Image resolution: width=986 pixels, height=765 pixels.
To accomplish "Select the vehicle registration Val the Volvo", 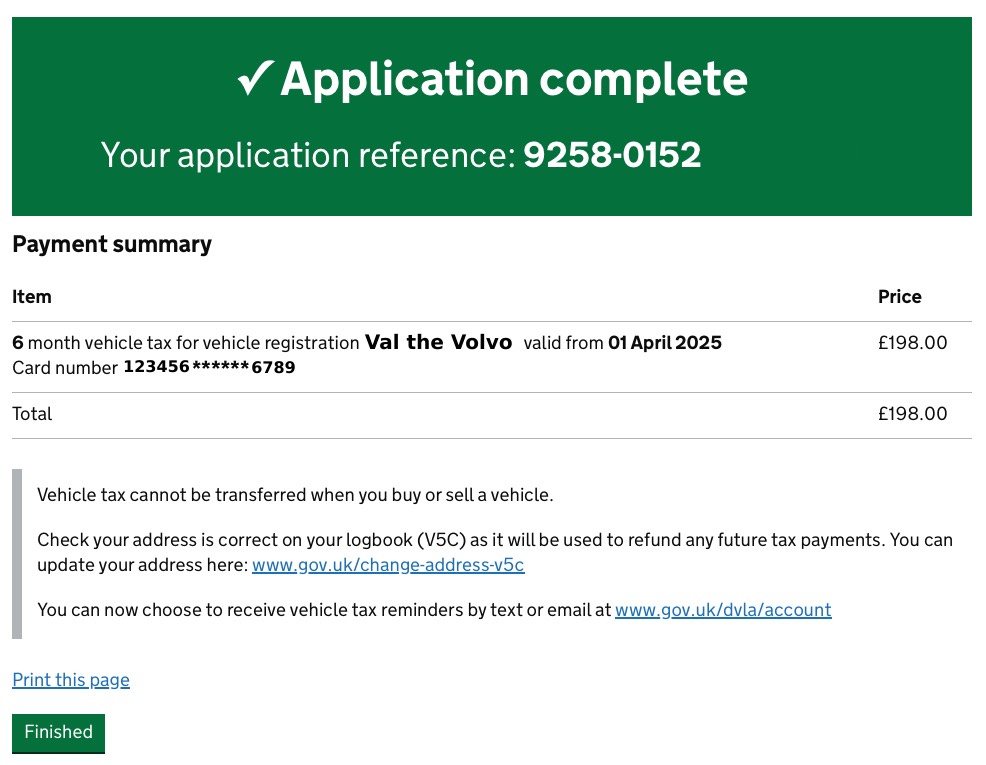I will point(438,343).
